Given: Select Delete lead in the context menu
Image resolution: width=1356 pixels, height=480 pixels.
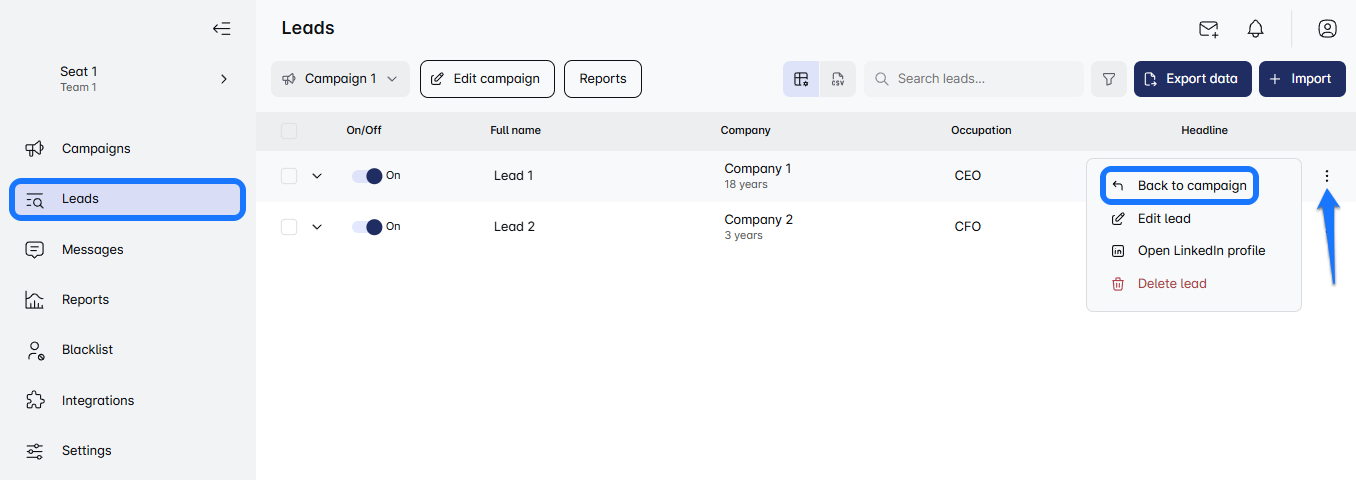Looking at the screenshot, I should click(1171, 284).
